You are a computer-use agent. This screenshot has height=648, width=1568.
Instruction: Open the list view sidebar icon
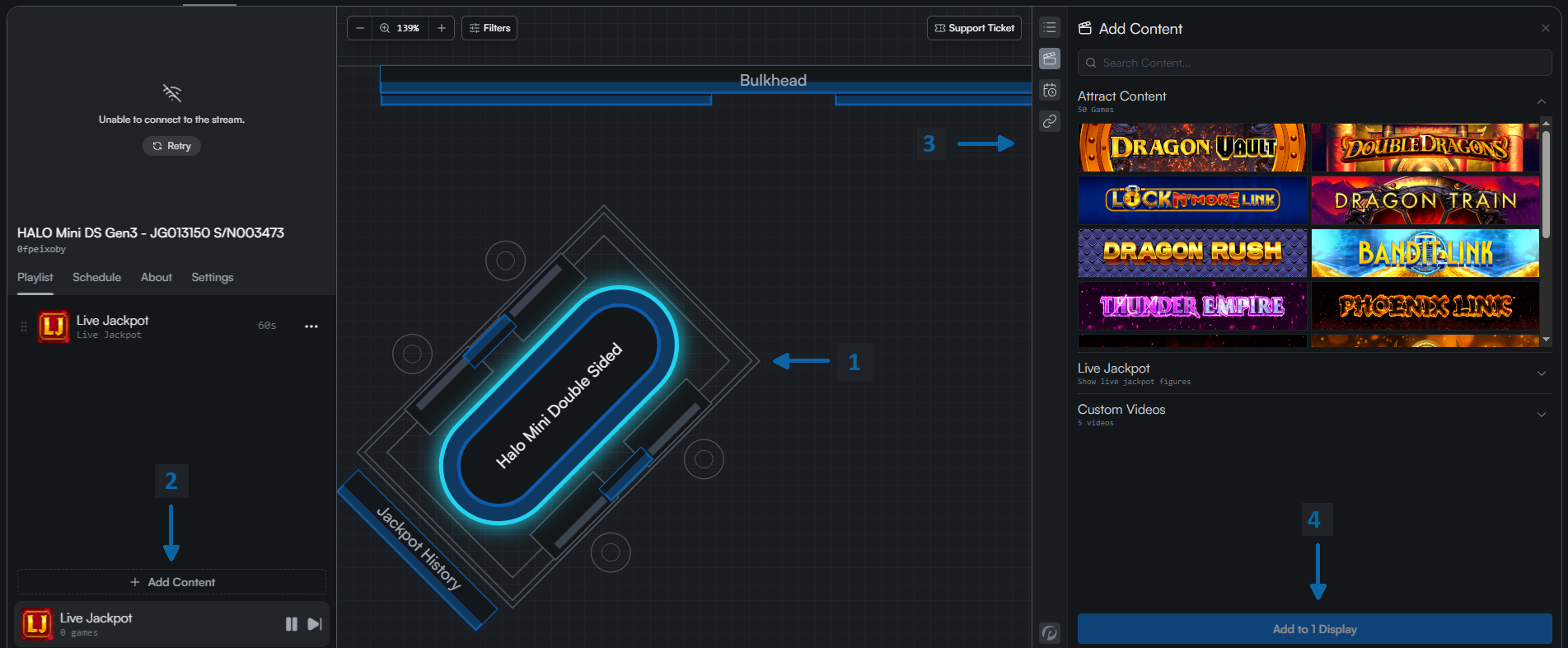tap(1050, 28)
